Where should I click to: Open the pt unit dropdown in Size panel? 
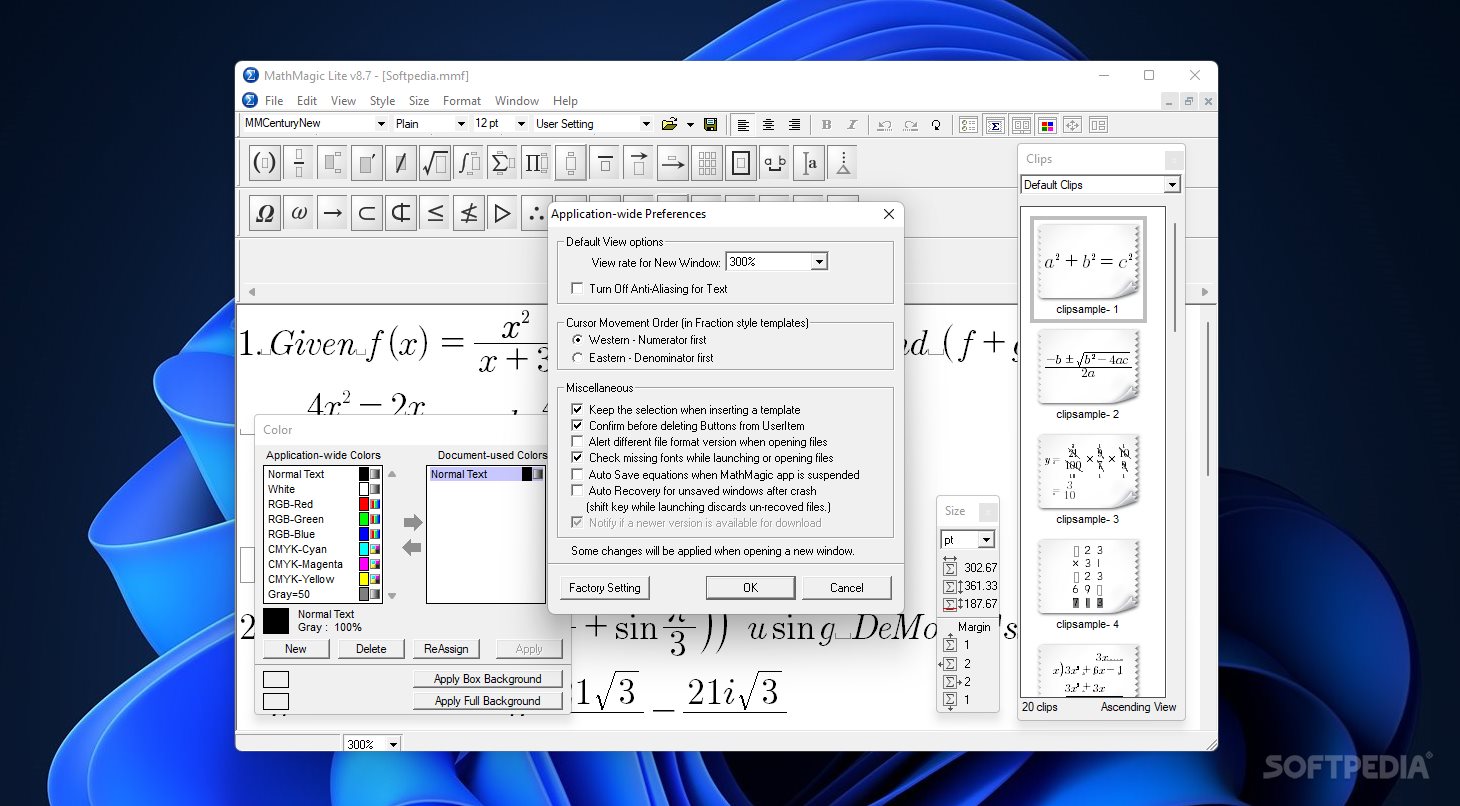(x=986, y=540)
